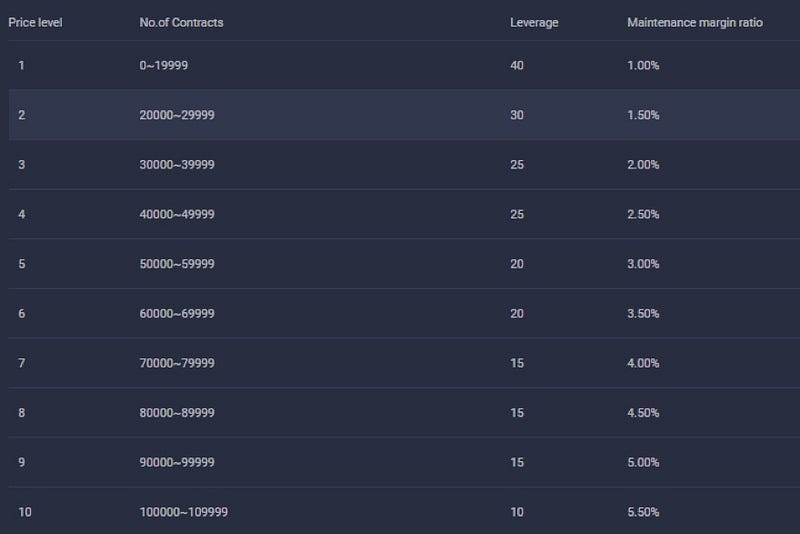
Task: Click the 40000~49999 contracts cell
Action: pyautogui.click(x=177, y=214)
